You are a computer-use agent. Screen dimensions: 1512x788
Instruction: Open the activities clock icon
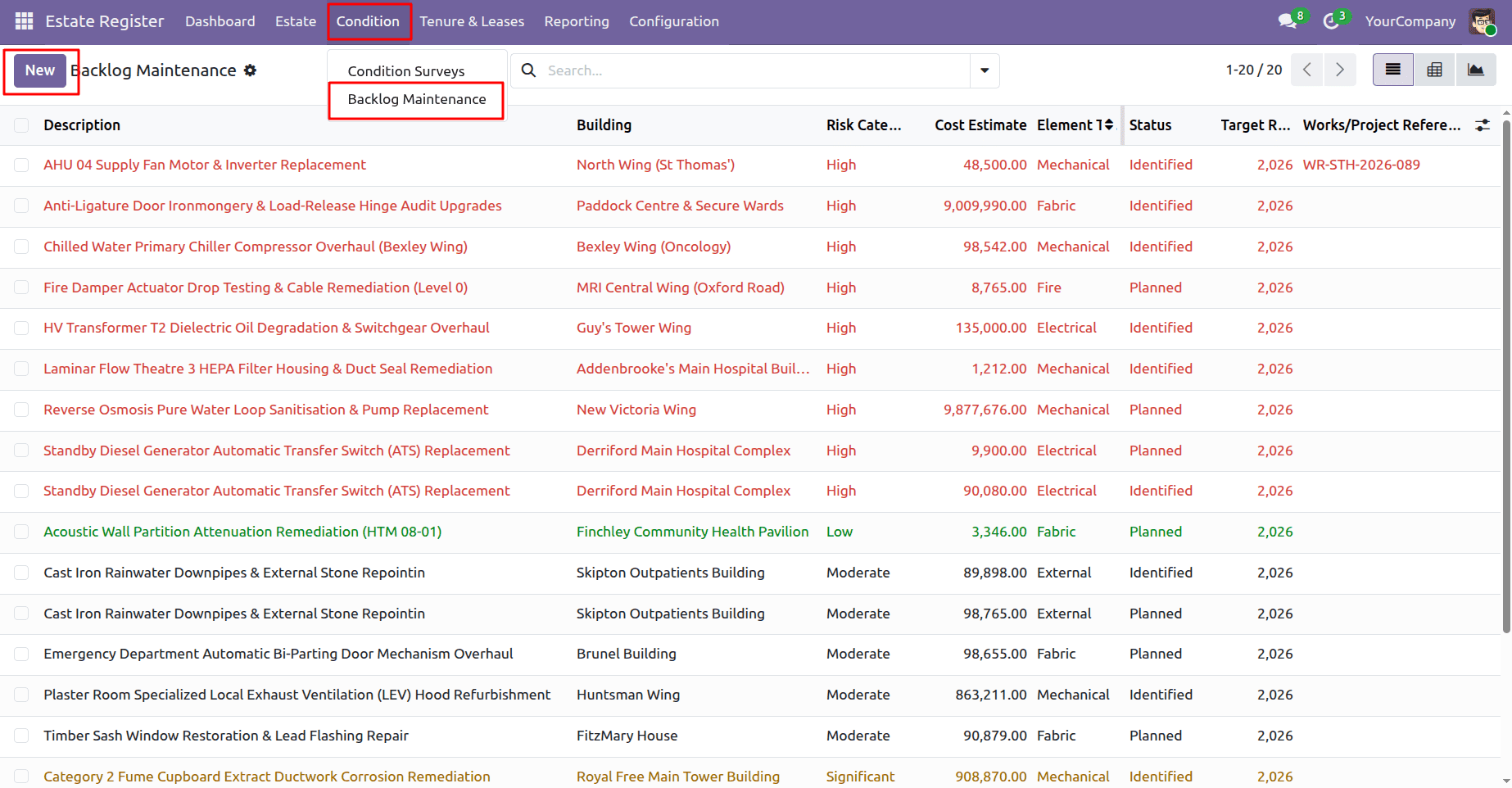[x=1332, y=21]
